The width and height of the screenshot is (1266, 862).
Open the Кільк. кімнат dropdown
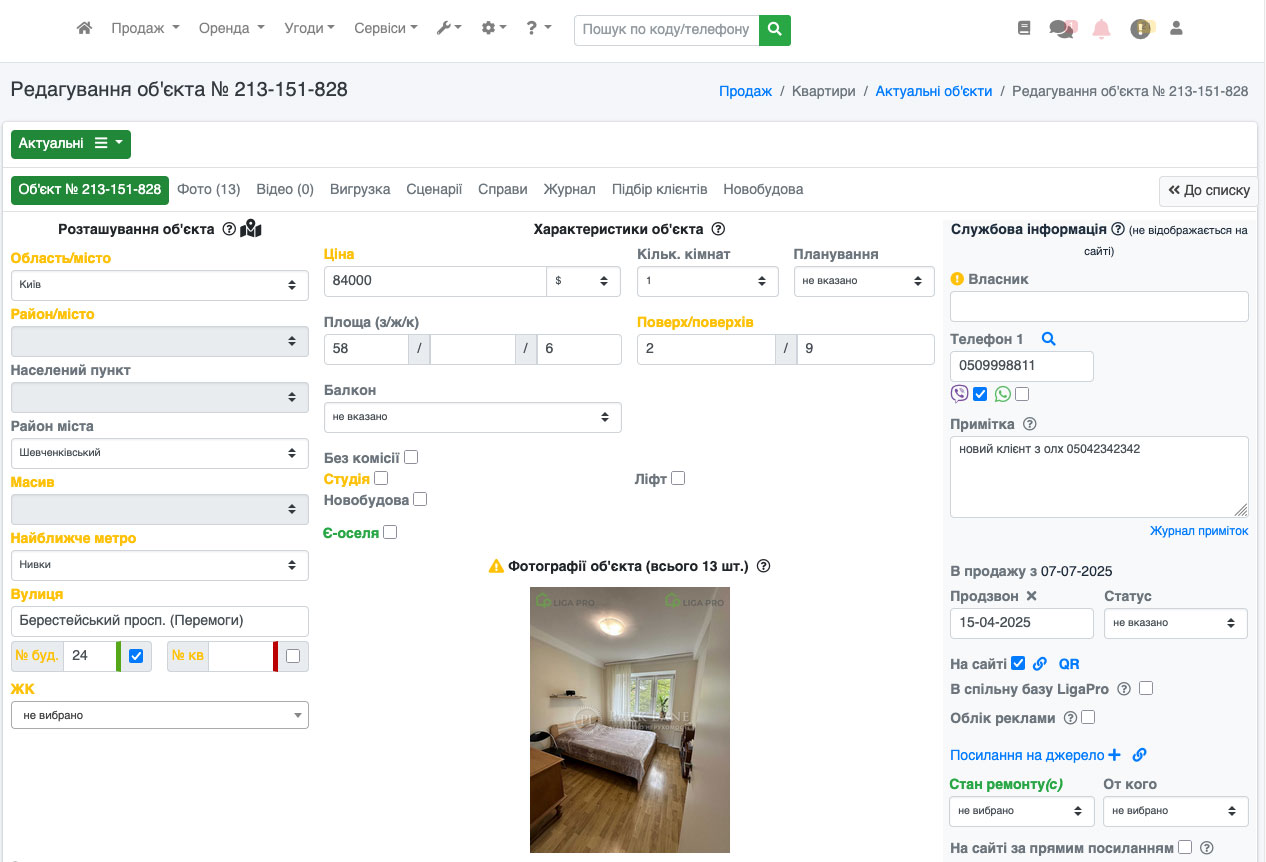(707, 281)
